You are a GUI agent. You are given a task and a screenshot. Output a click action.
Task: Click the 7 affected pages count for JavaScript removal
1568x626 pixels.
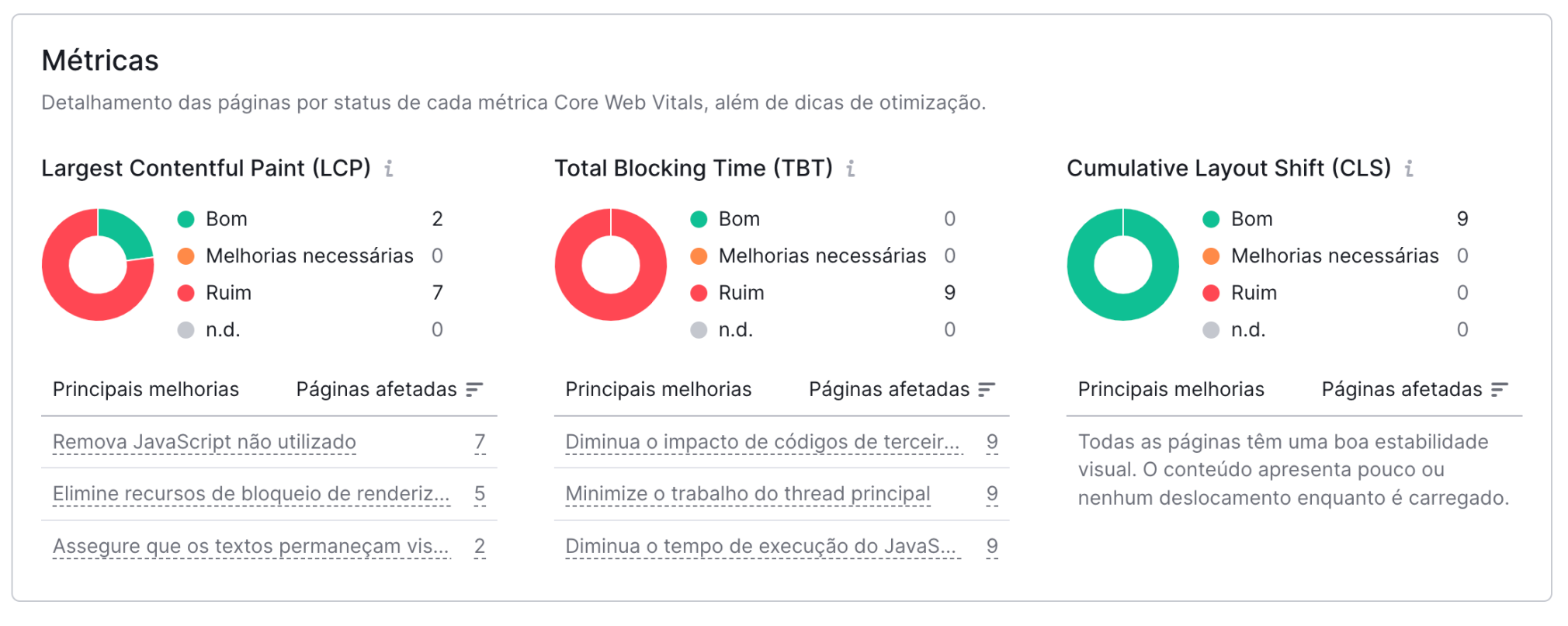480,440
